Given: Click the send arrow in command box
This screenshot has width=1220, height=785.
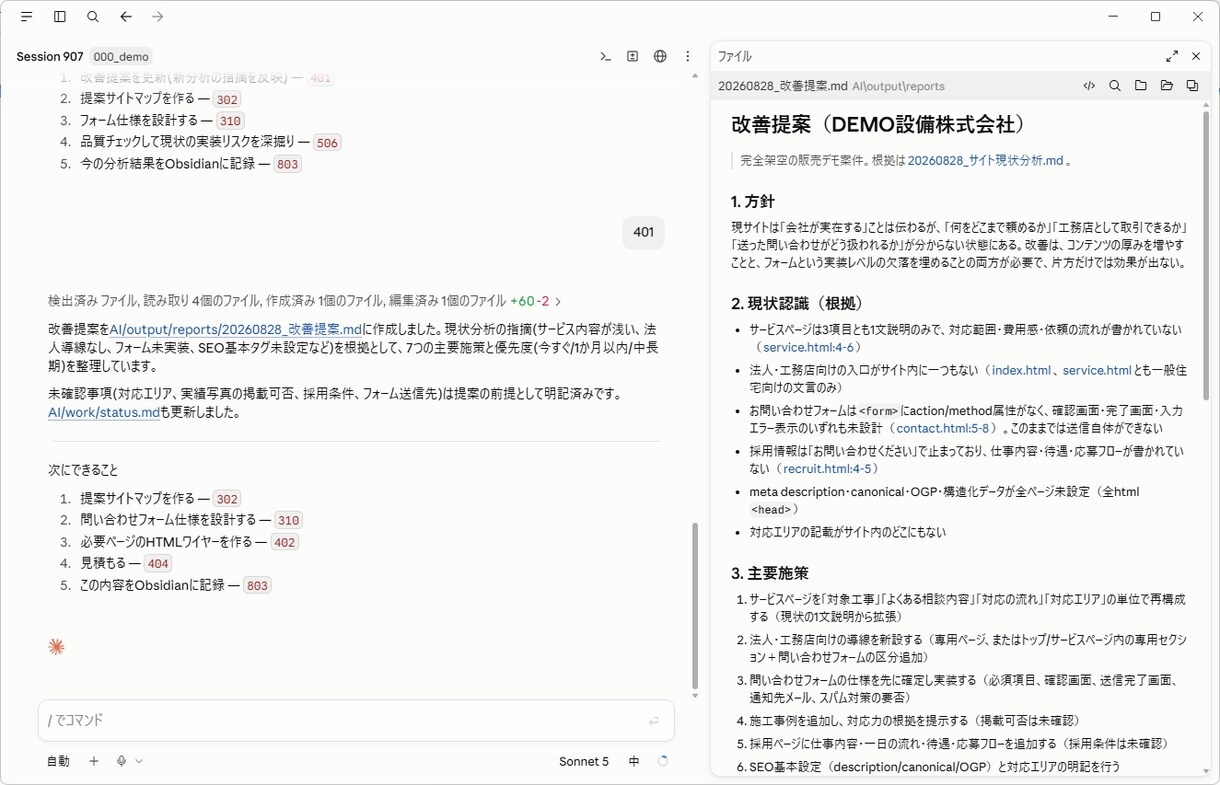Looking at the screenshot, I should pyautogui.click(x=654, y=720).
